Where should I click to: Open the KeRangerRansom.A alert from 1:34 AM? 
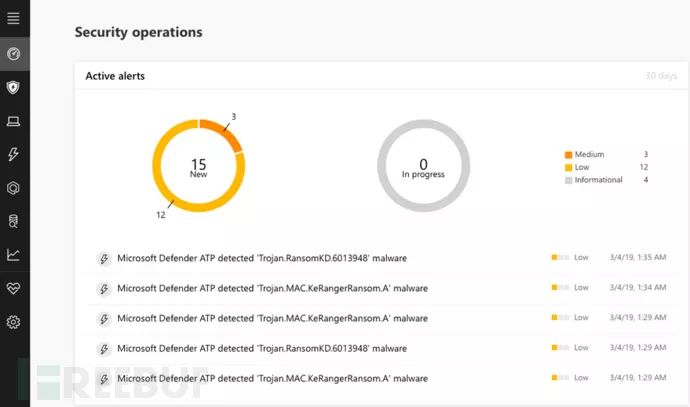pos(272,288)
